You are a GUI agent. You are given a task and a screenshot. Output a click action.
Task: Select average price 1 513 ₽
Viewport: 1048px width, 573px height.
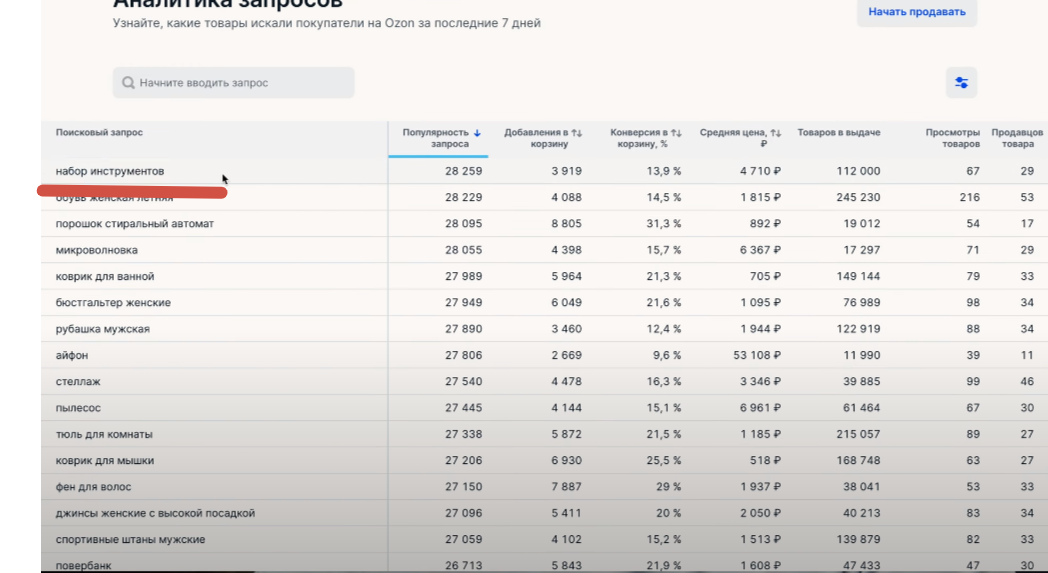coord(760,540)
